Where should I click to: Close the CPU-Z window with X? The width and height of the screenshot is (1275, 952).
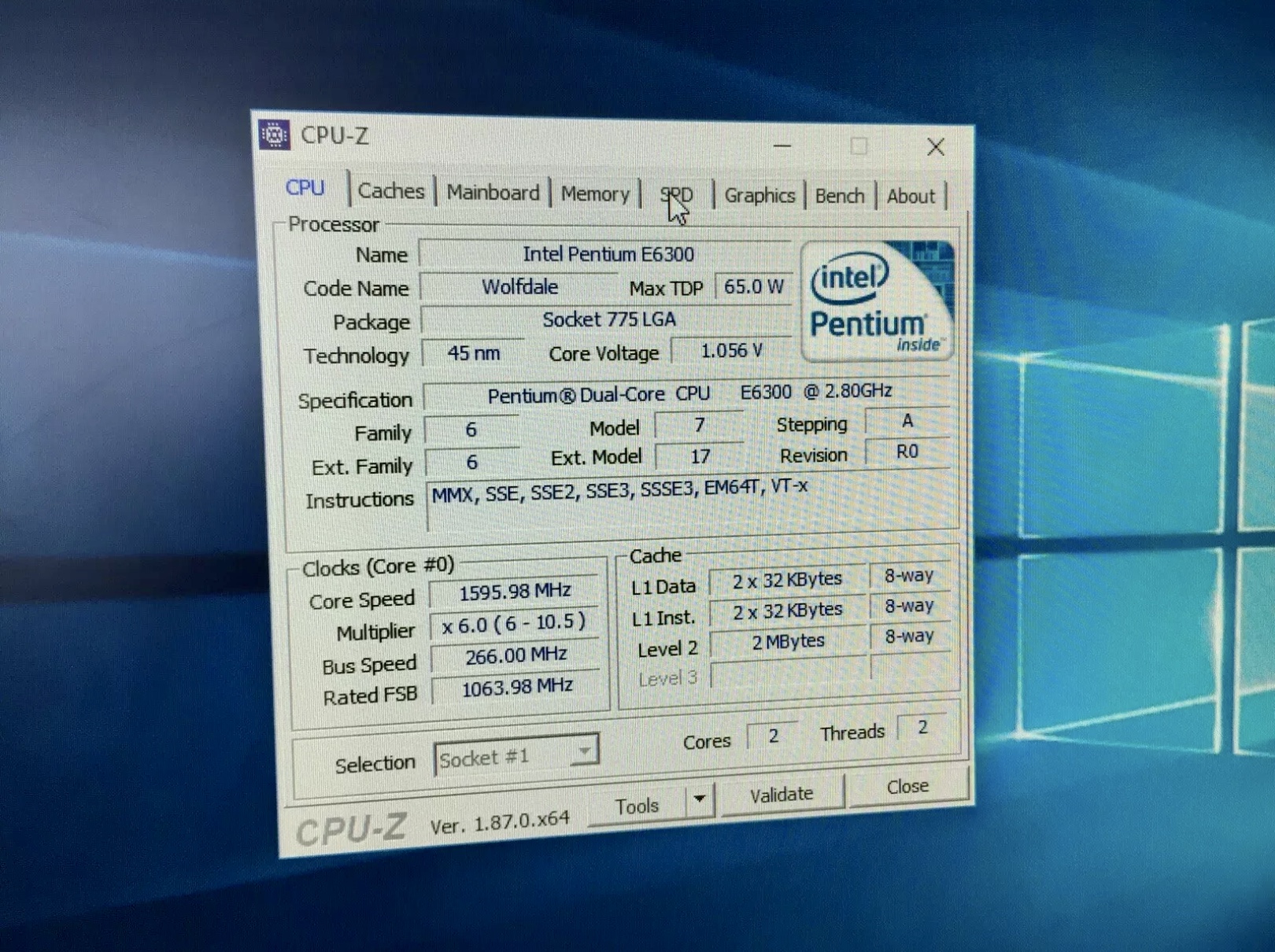(x=935, y=147)
